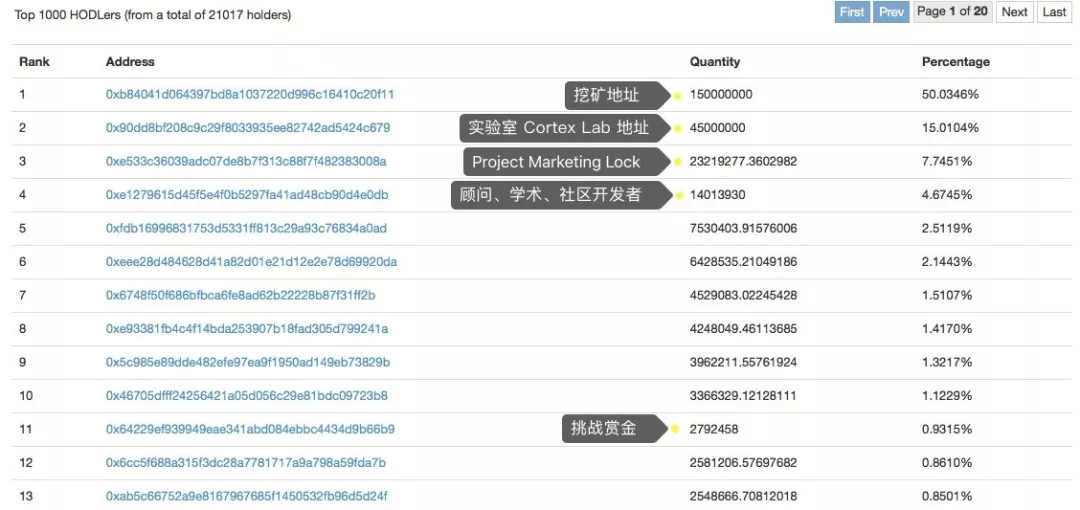
Task: Select quantity 14013930
Action: click(x=718, y=195)
